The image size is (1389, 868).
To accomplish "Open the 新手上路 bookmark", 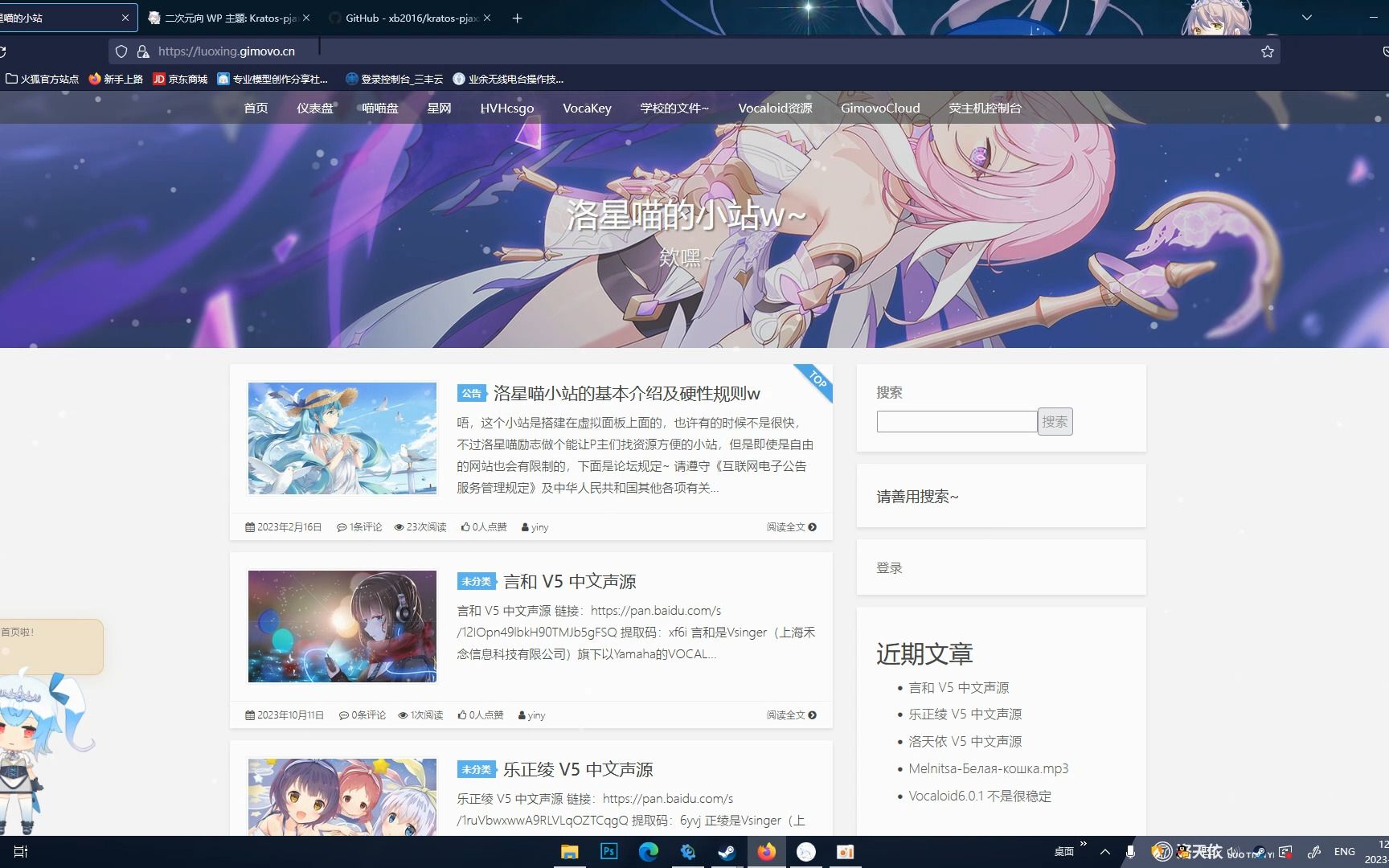I will [116, 79].
